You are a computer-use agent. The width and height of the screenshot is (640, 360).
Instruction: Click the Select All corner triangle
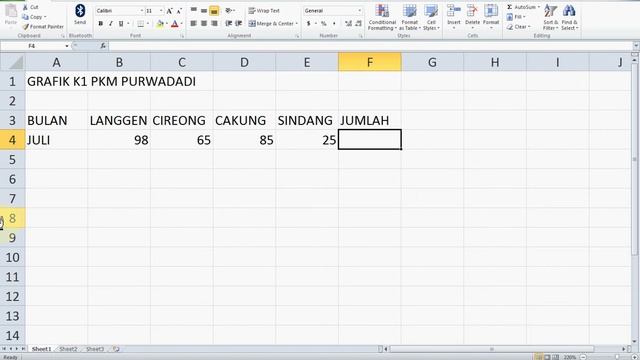pos(13,62)
